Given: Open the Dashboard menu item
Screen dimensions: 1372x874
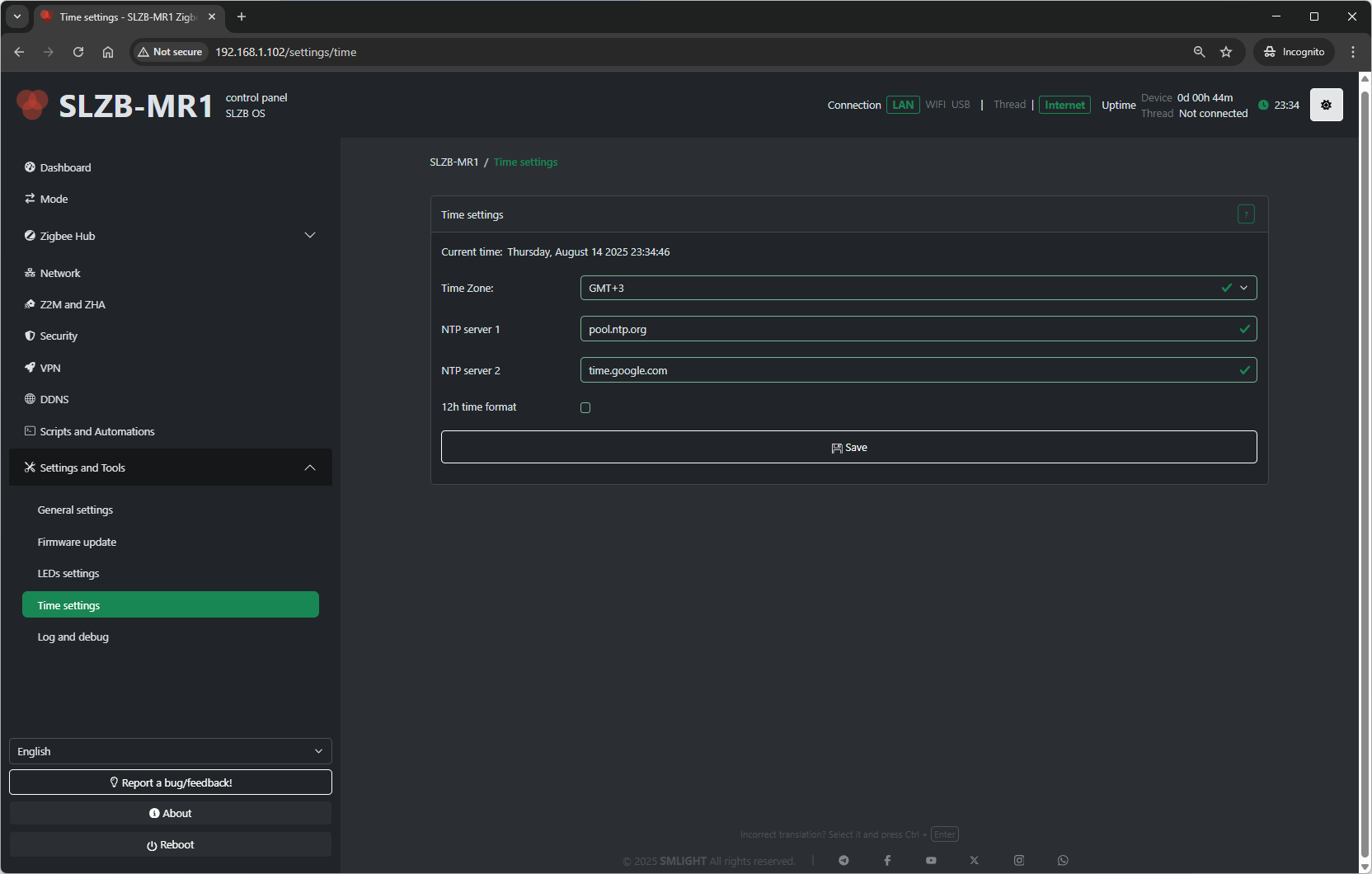Looking at the screenshot, I should (66, 167).
